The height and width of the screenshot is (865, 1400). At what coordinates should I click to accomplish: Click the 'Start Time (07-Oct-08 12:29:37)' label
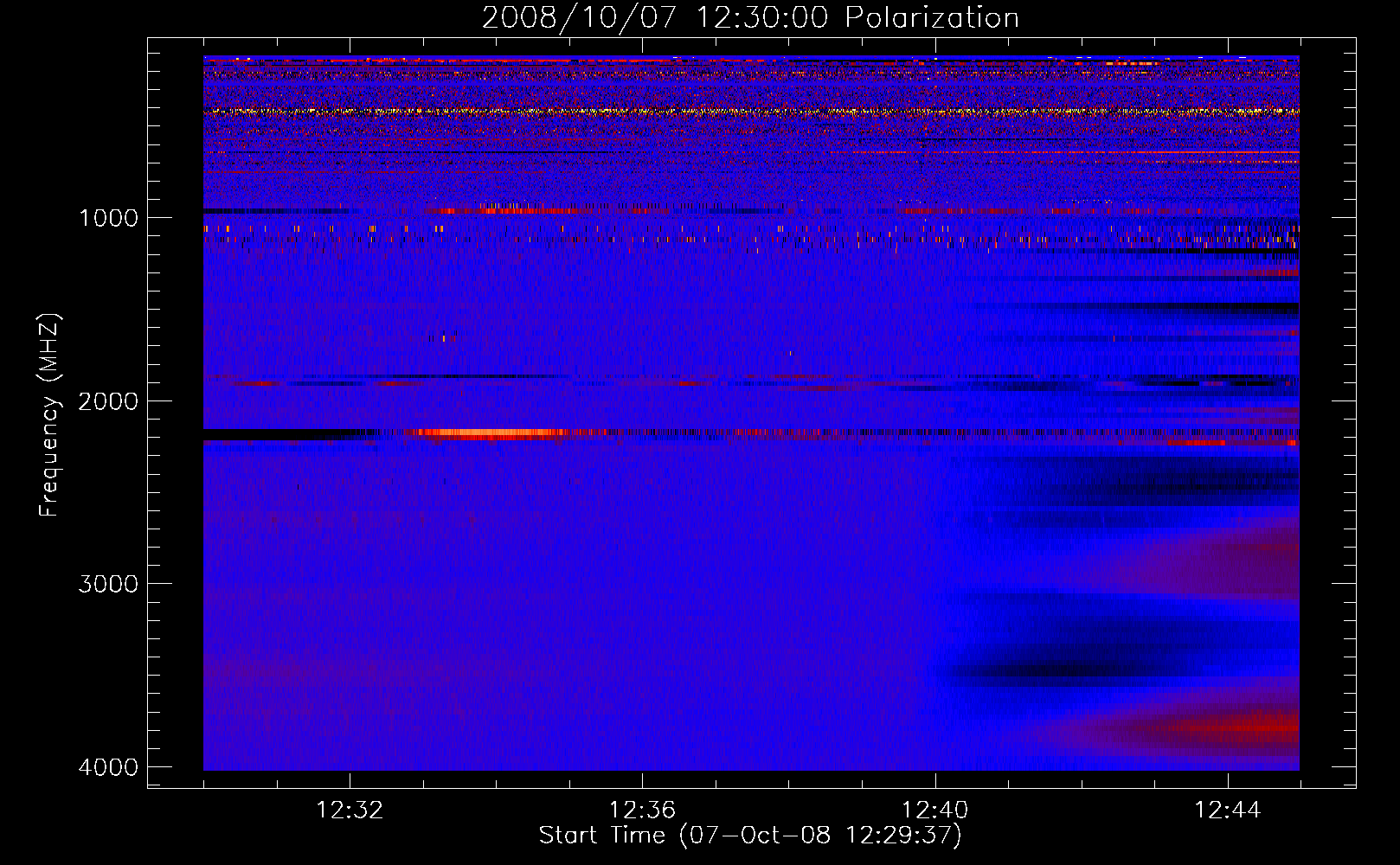(x=750, y=836)
